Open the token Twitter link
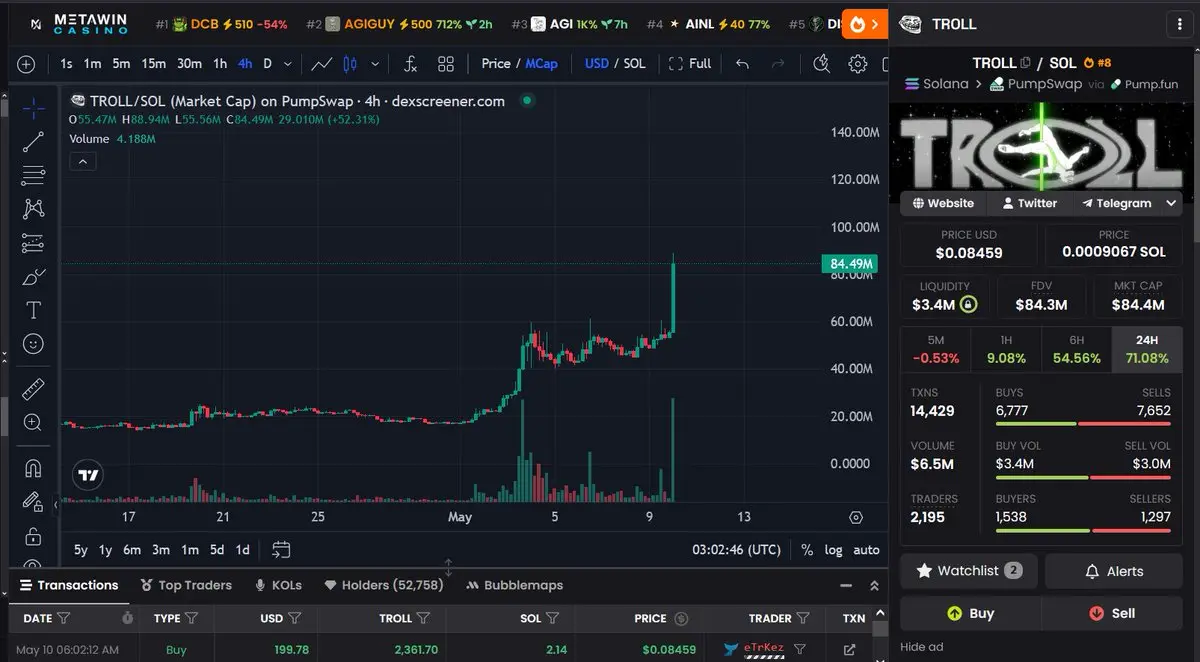The height and width of the screenshot is (662, 1200). click(x=1028, y=203)
